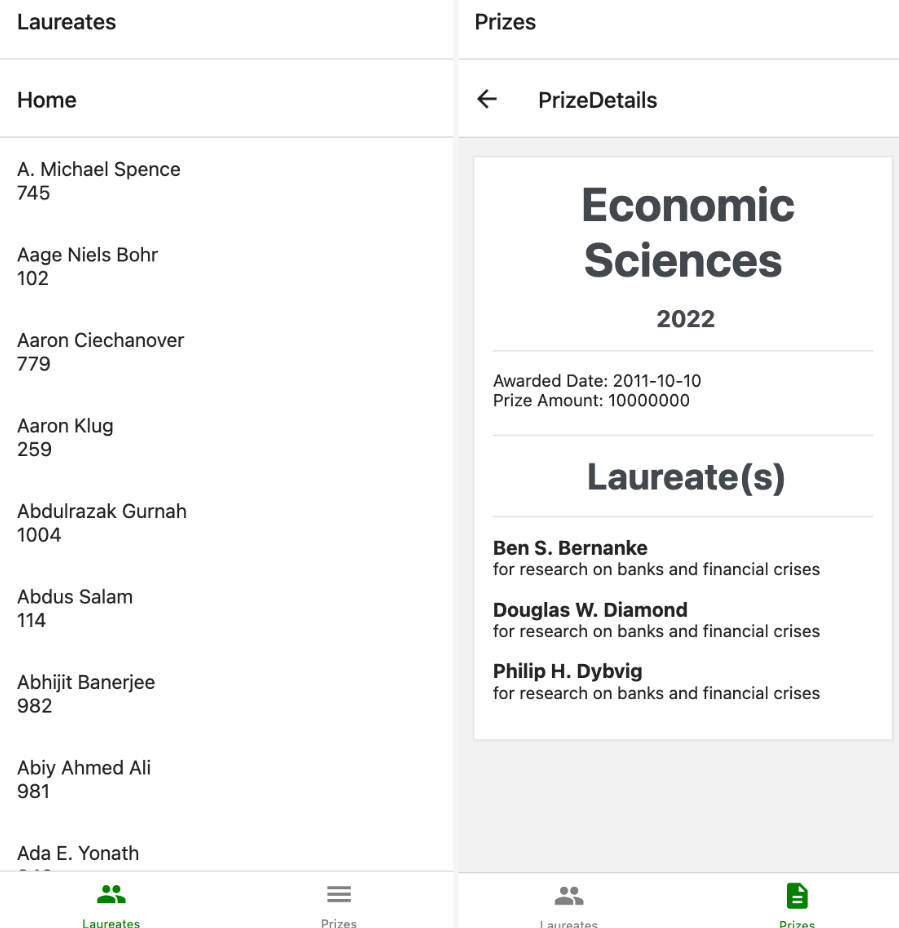Open the A. Michael Spence entry
Screen dimensions: 899x928
tap(99, 180)
